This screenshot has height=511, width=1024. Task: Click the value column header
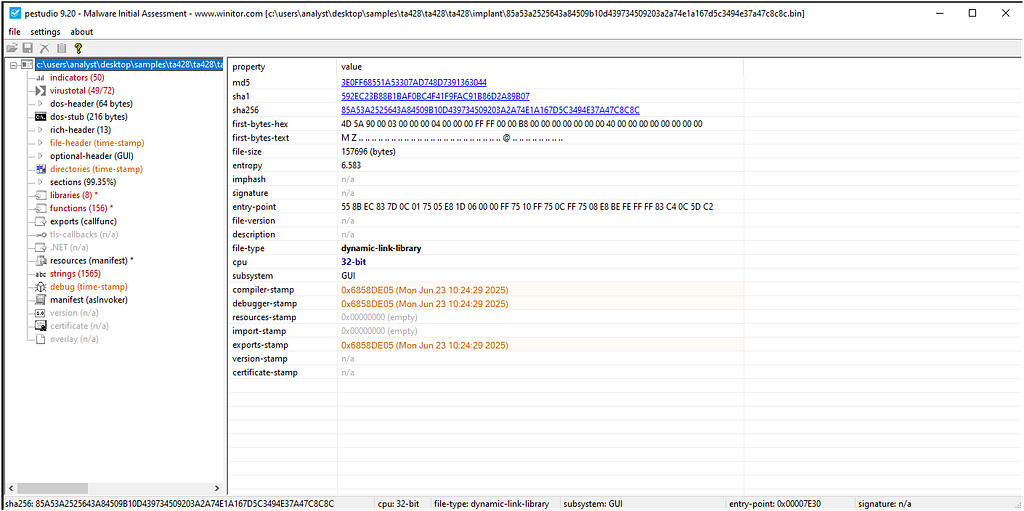pyautogui.click(x=540, y=67)
